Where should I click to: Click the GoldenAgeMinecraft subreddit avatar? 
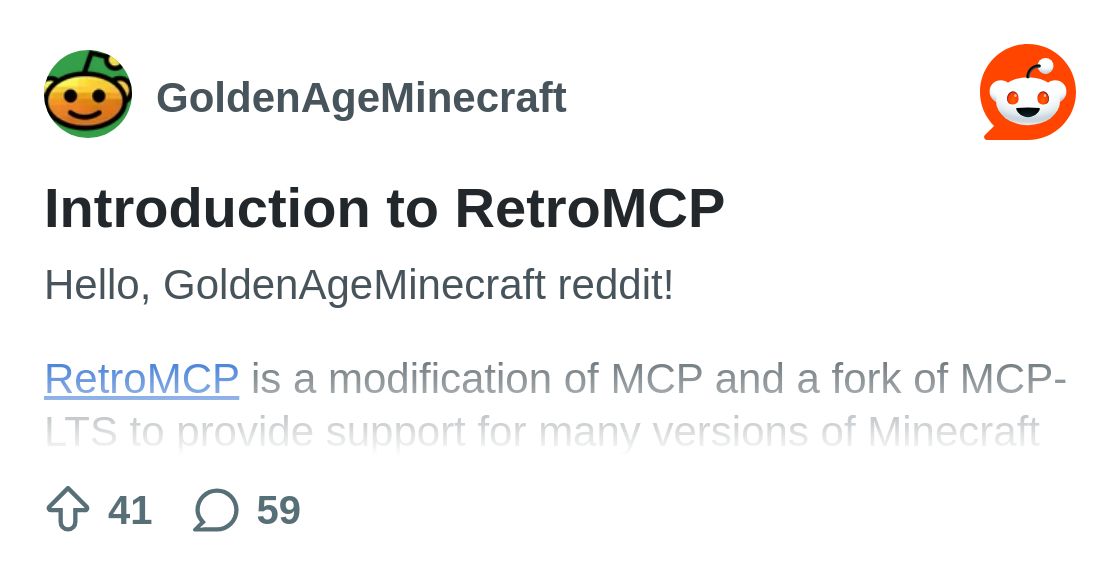pyautogui.click(x=88, y=94)
